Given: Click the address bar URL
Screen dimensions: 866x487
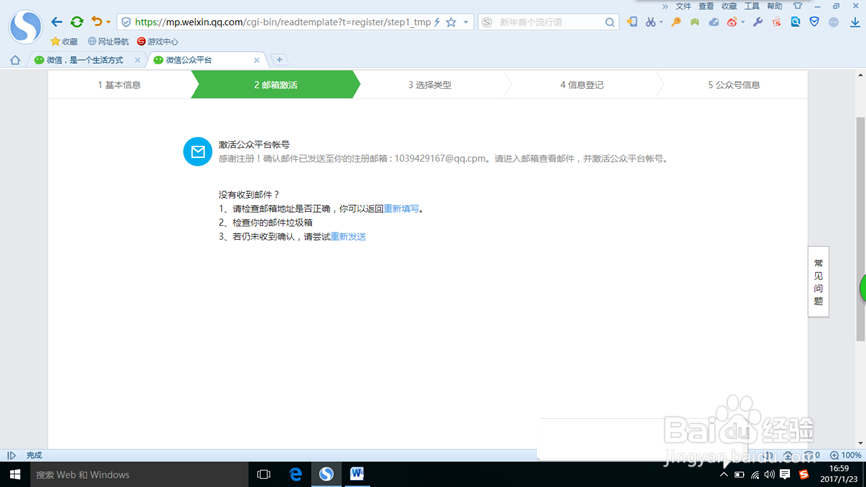Looking at the screenshot, I should [282, 22].
